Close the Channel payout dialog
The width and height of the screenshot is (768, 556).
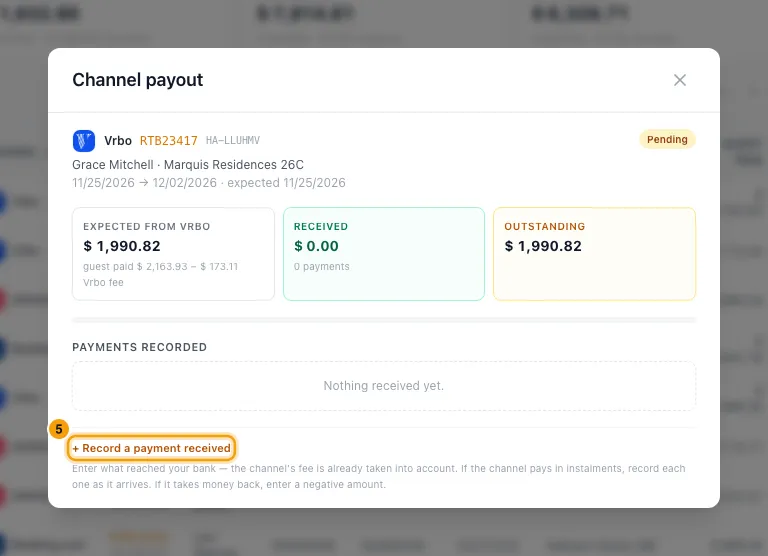point(679,80)
